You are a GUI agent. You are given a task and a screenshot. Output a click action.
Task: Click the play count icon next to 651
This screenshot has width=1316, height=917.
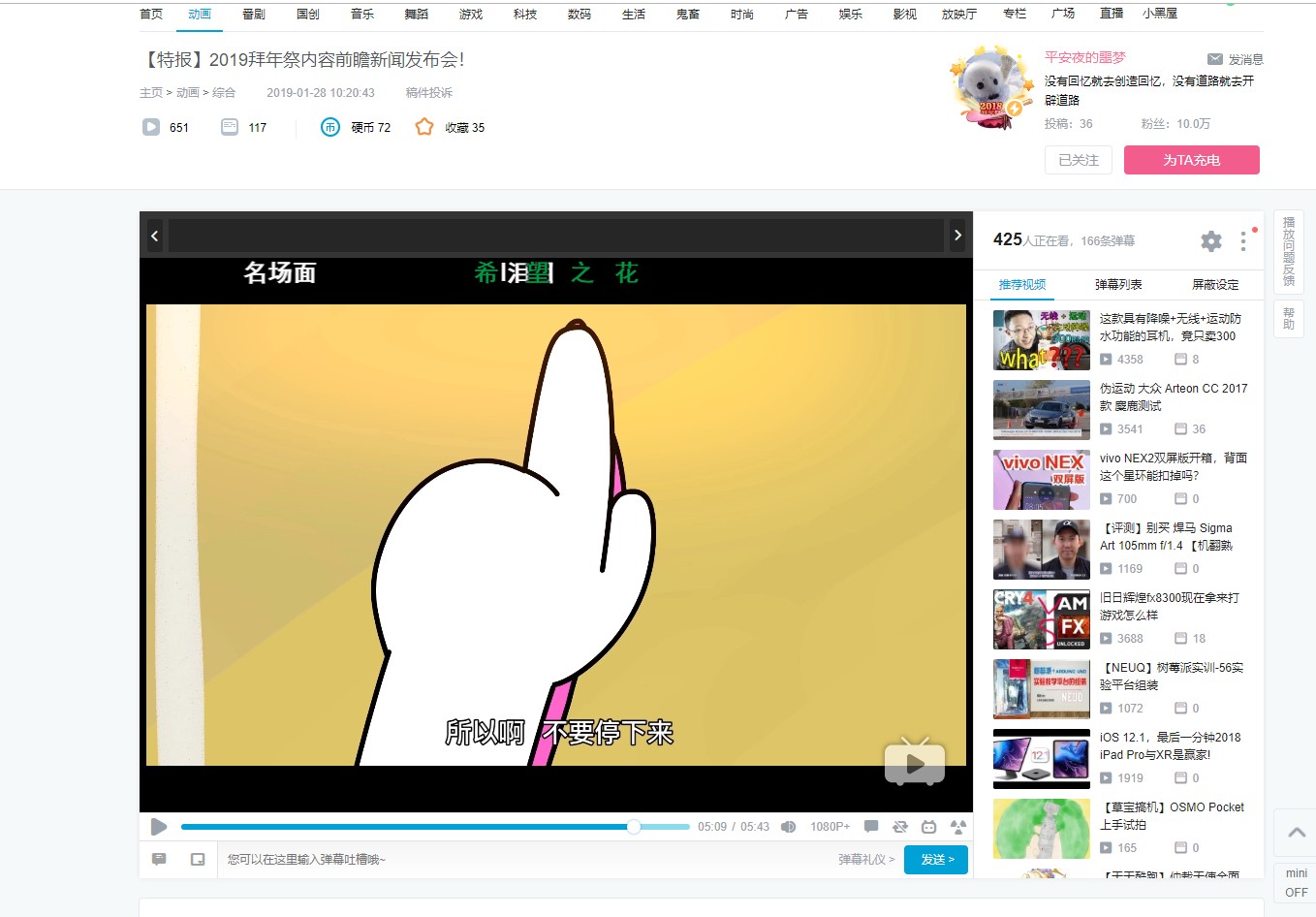click(x=151, y=127)
